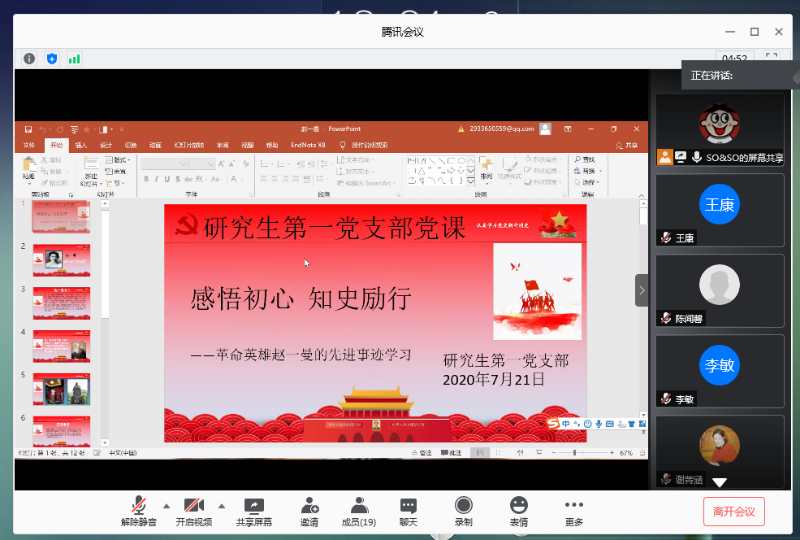Expand video options arrow beside 开启视频
Screen dimensions: 800x540
coord(221,505)
